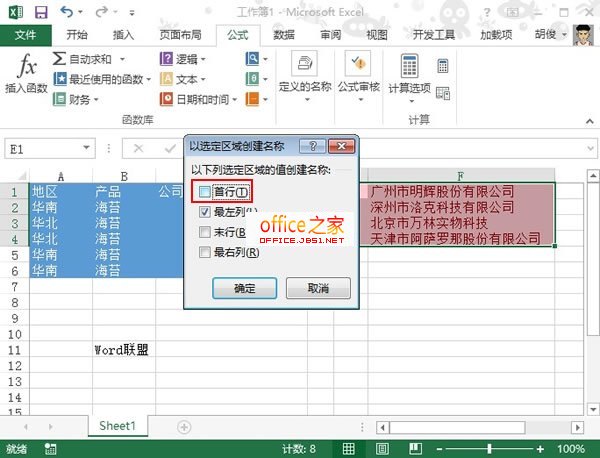
Task: Click the AutoSum sigma icon
Action: [x=59, y=59]
